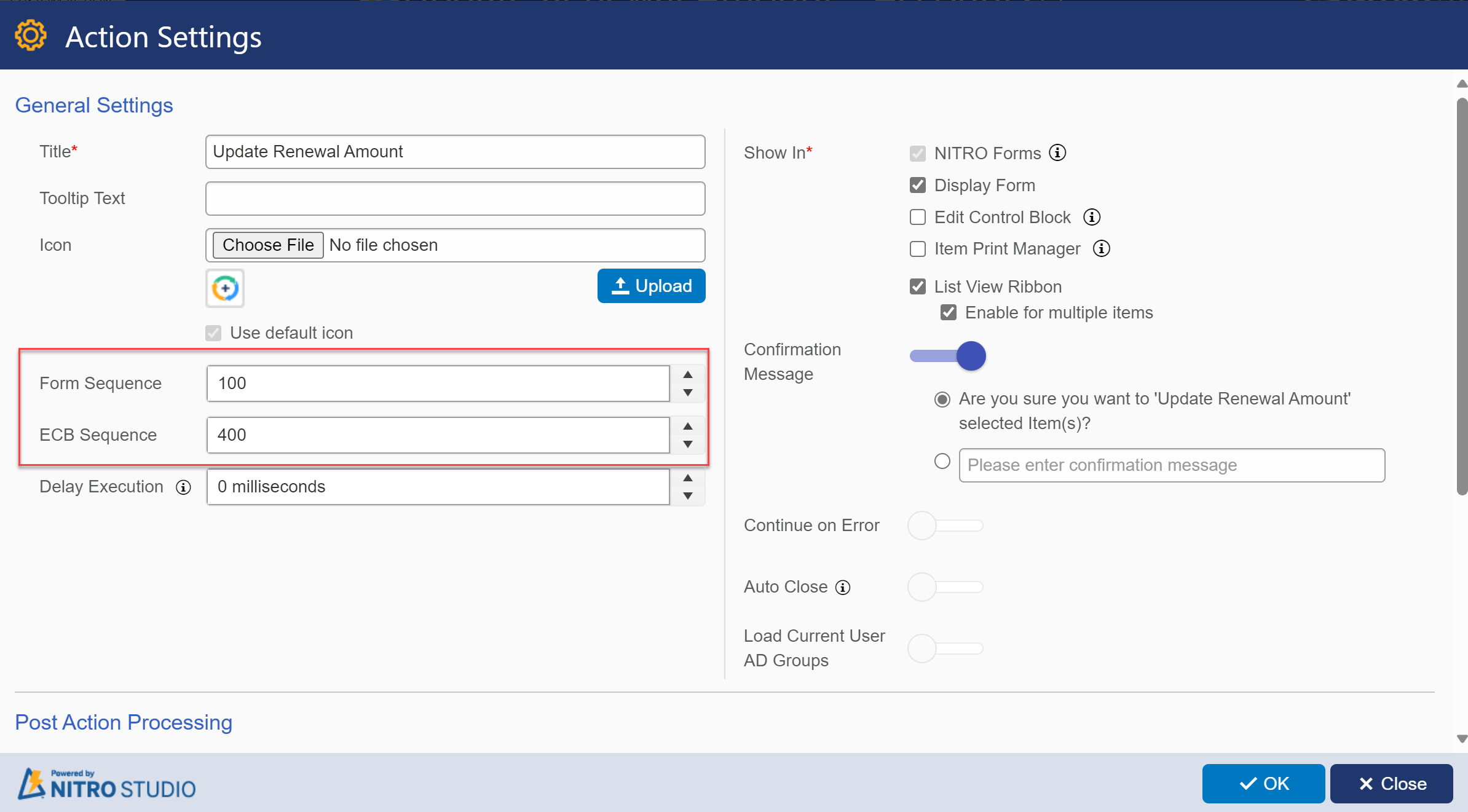Open info icon next to Auto Close
This screenshot has height=812, width=1468.
pyautogui.click(x=843, y=588)
